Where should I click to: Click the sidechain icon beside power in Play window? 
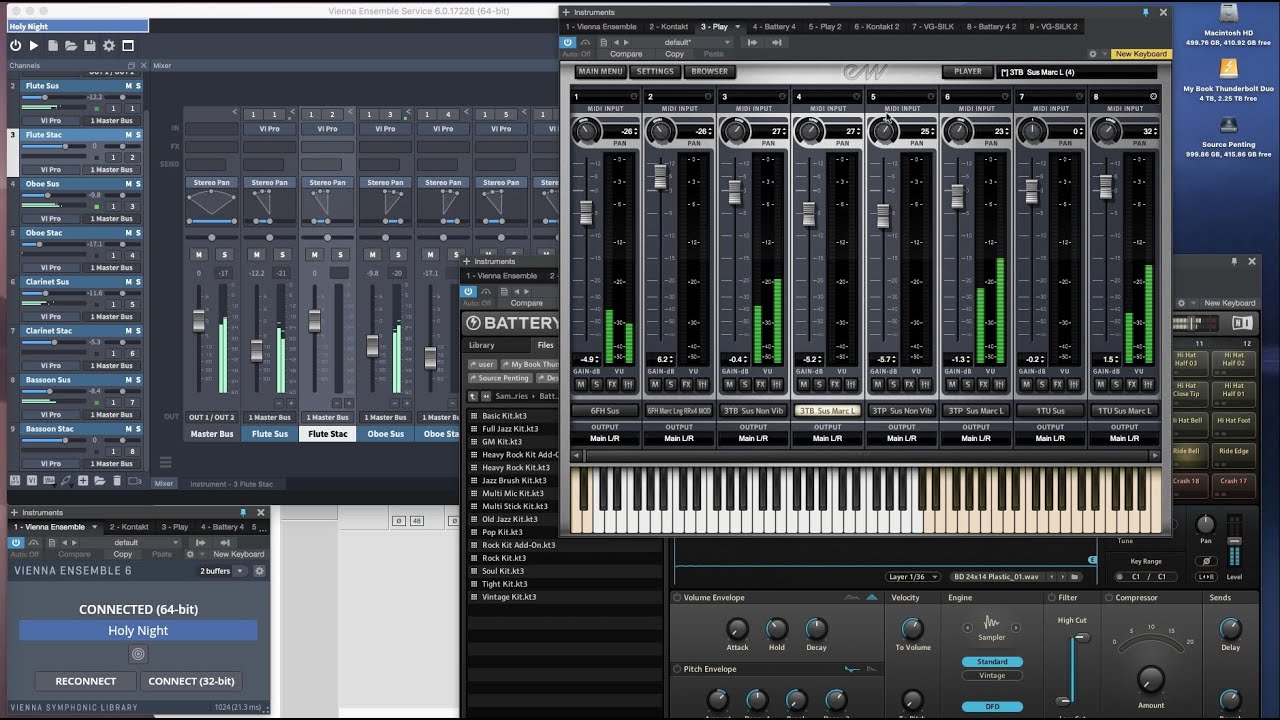click(586, 42)
